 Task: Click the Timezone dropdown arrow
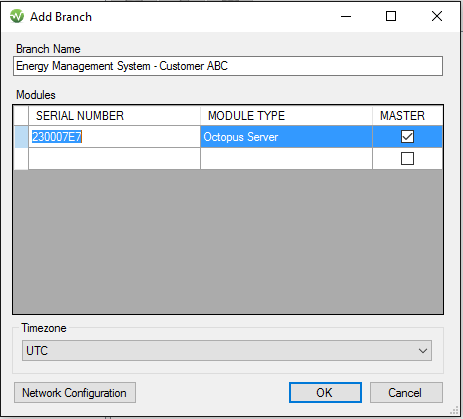pos(423,351)
